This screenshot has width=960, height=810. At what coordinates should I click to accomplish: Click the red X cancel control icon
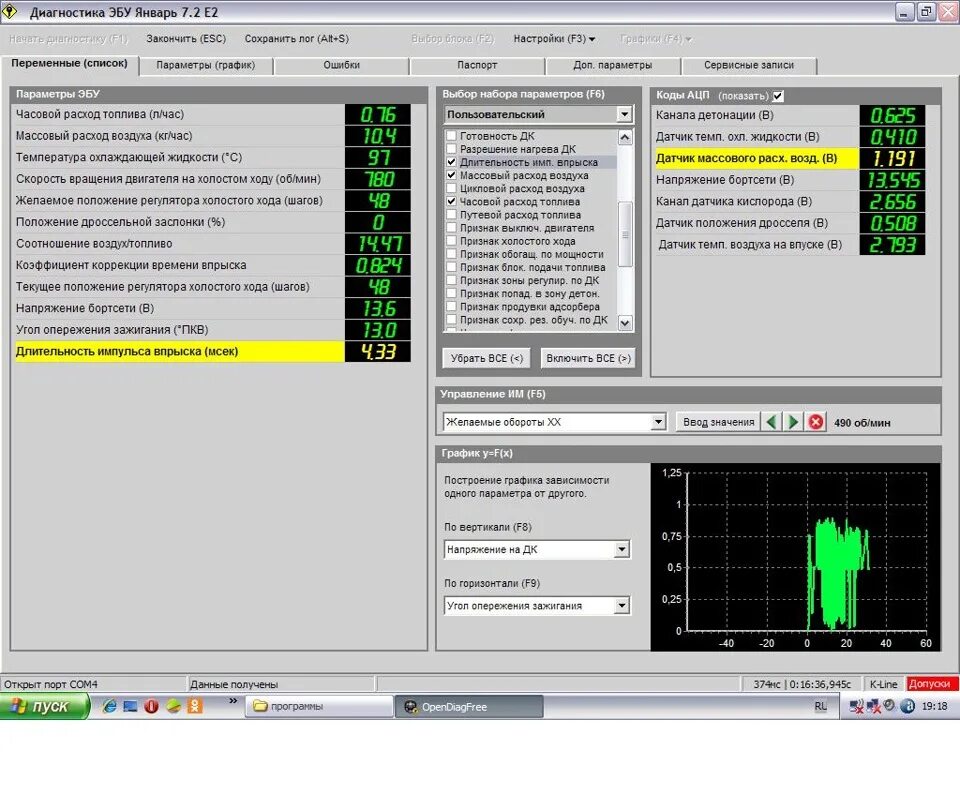(816, 422)
